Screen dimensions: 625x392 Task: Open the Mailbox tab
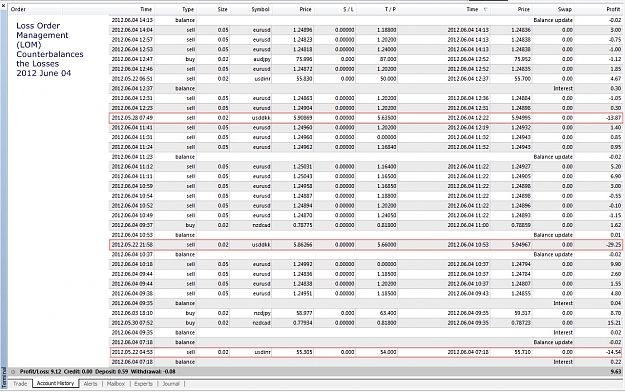pos(116,384)
